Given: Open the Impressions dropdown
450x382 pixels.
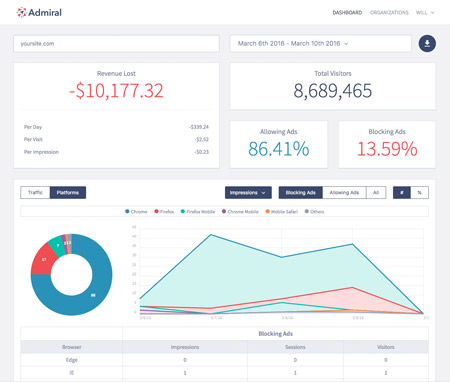Looking at the screenshot, I should [x=248, y=192].
